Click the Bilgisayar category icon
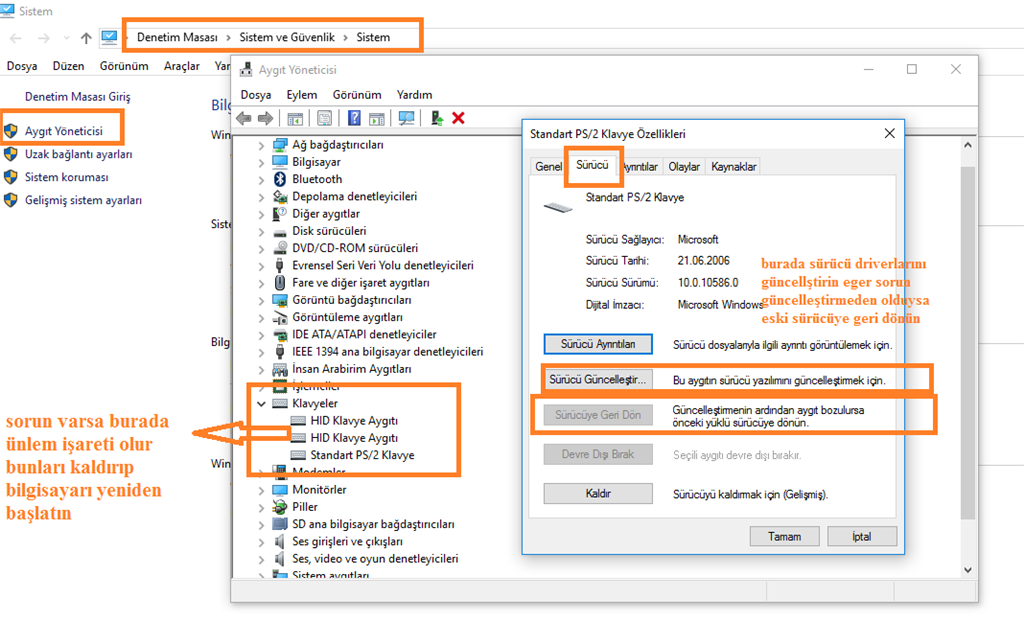 [280, 162]
